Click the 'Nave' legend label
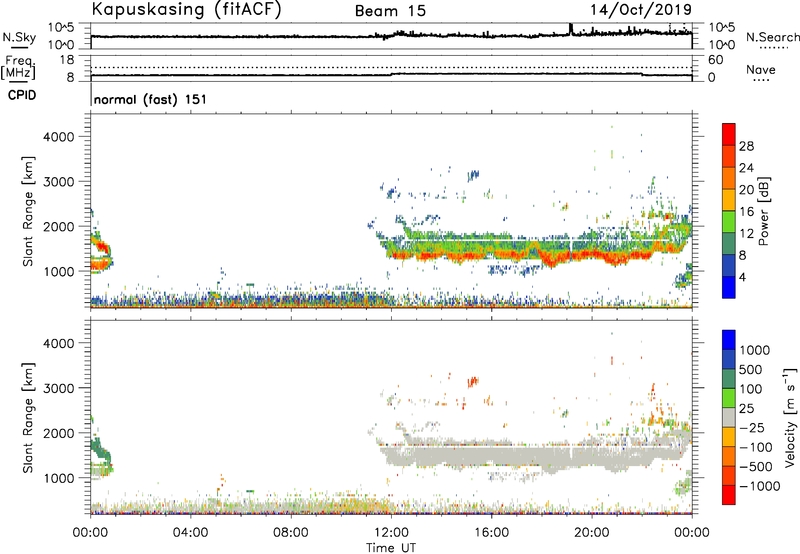 tap(761, 69)
